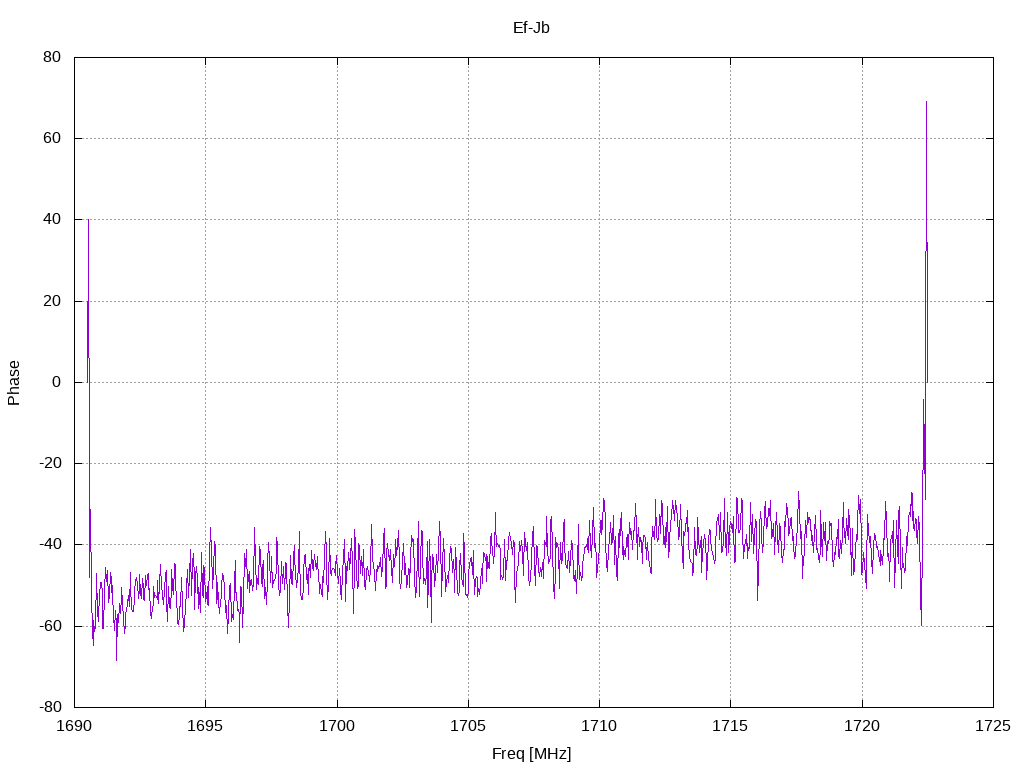
Task: Click the x-axis tick label 1725
Action: [993, 726]
